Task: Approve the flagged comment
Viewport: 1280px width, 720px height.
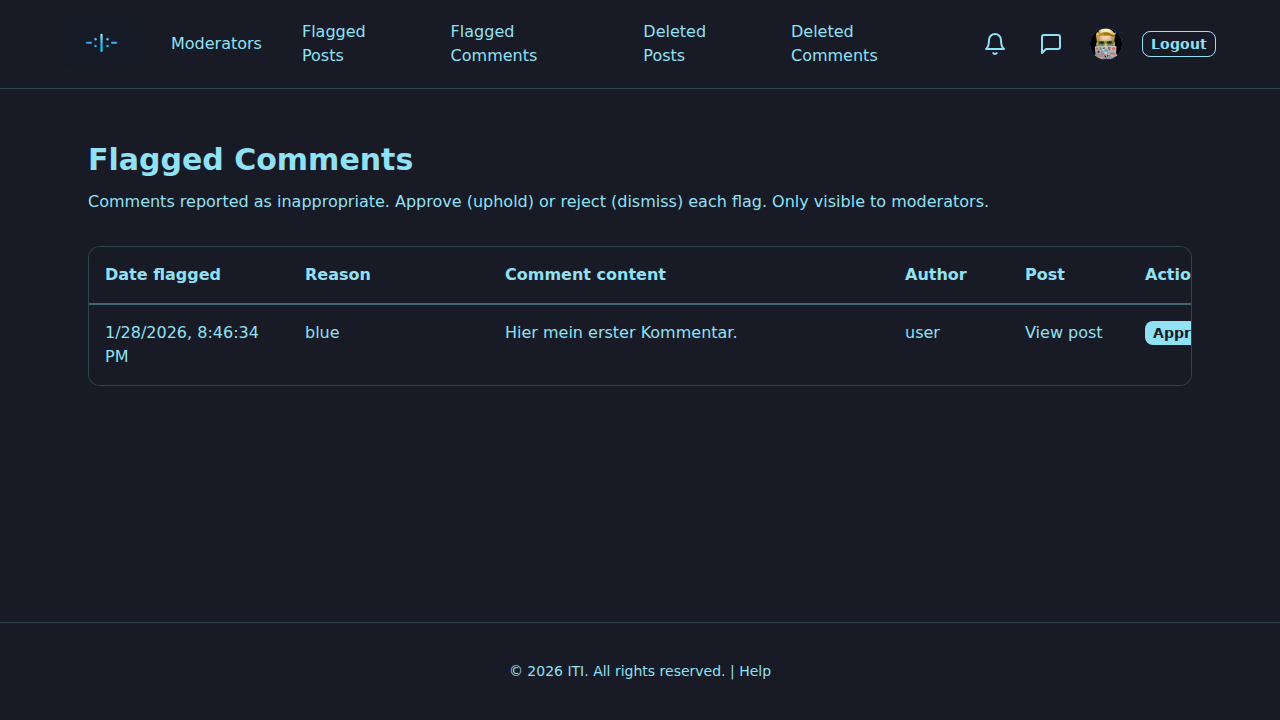Action: point(1168,333)
